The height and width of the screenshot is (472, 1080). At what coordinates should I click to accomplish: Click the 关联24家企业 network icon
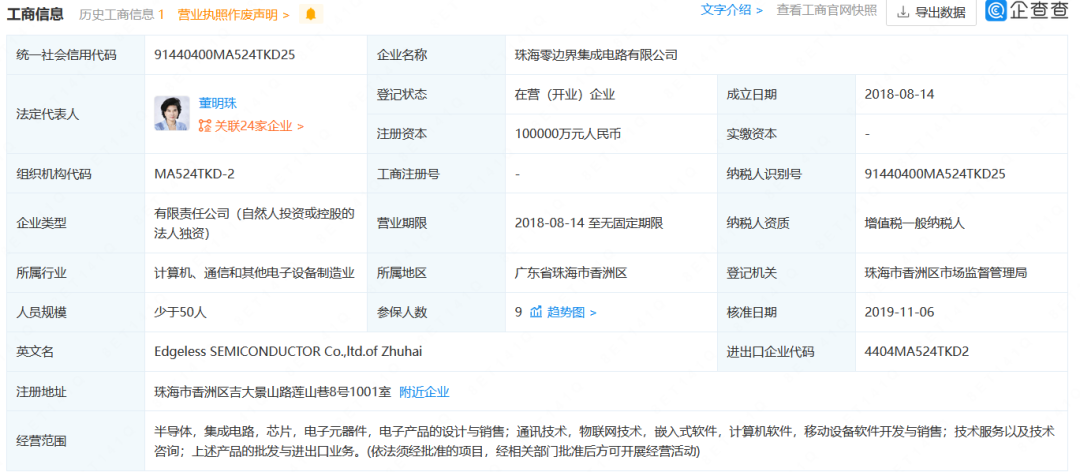(x=205, y=126)
